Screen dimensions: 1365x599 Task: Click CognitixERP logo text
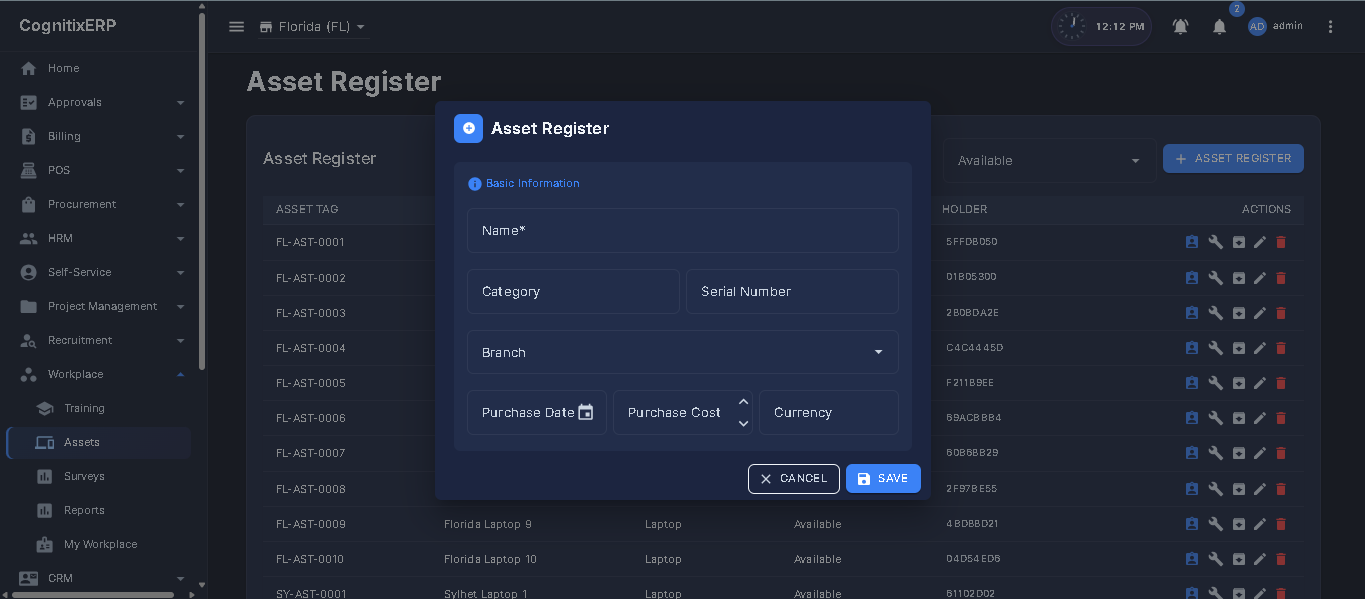pyautogui.click(x=68, y=26)
